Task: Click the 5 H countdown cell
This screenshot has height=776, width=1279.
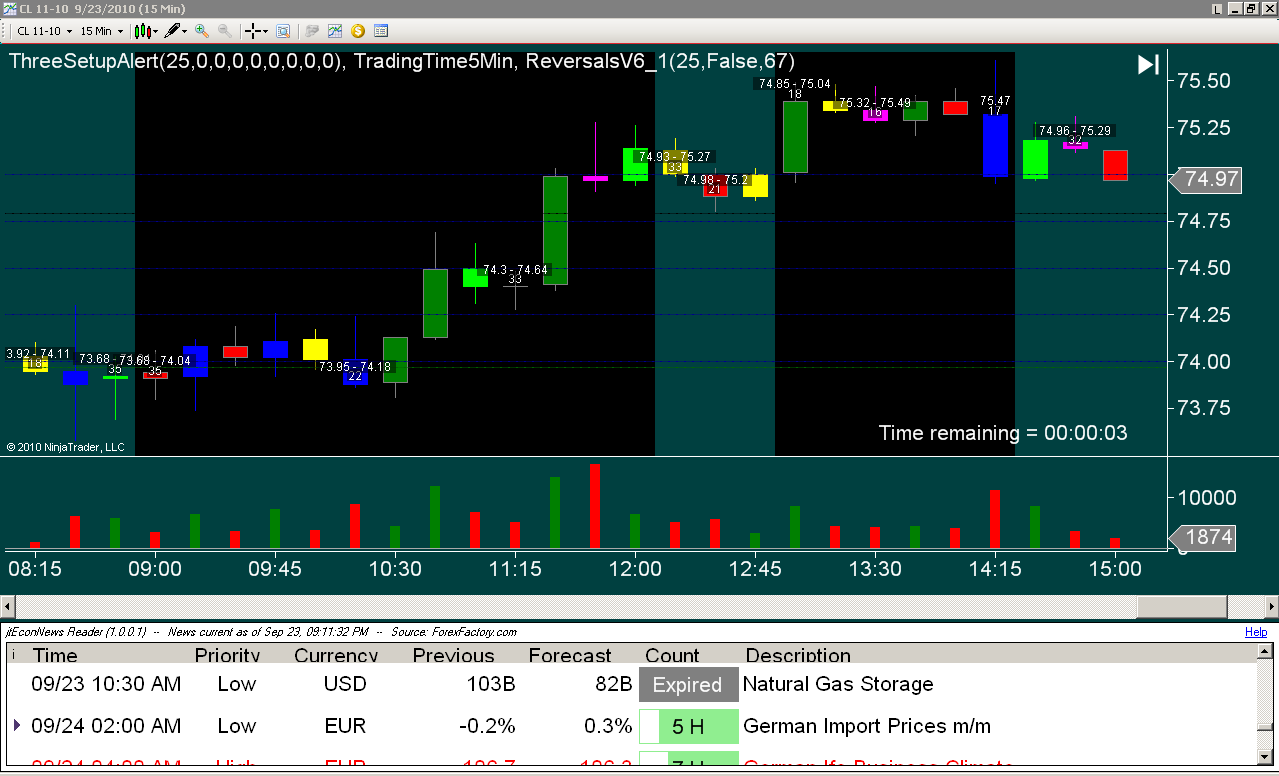Action: point(688,726)
